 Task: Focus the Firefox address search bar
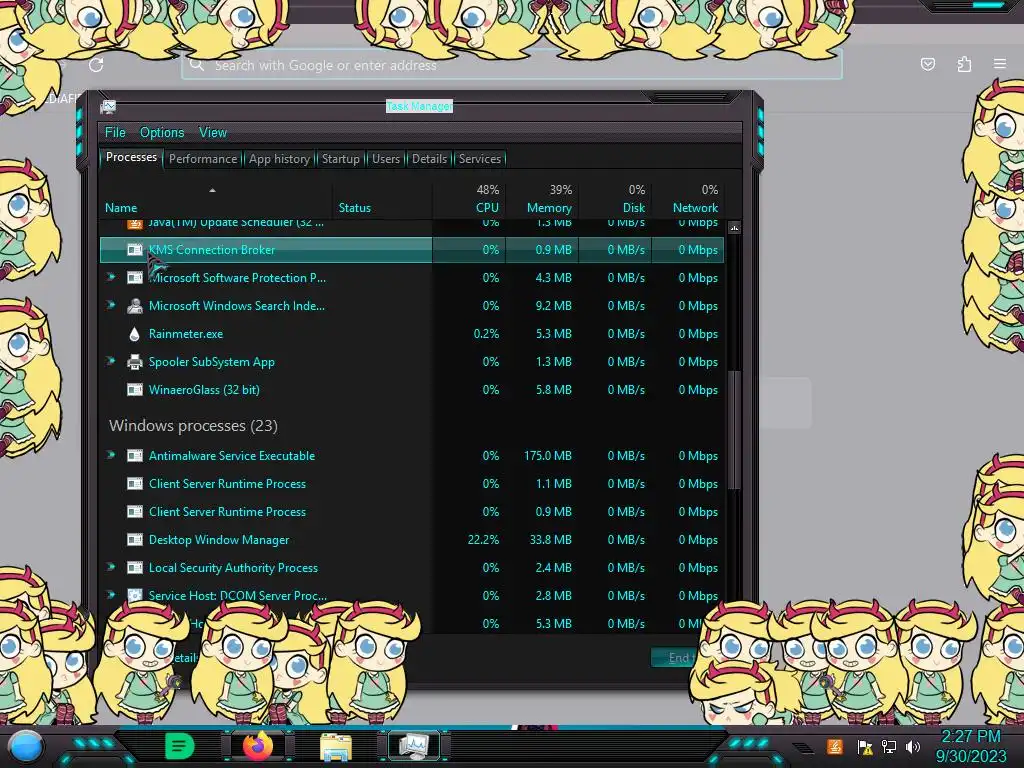[511, 65]
